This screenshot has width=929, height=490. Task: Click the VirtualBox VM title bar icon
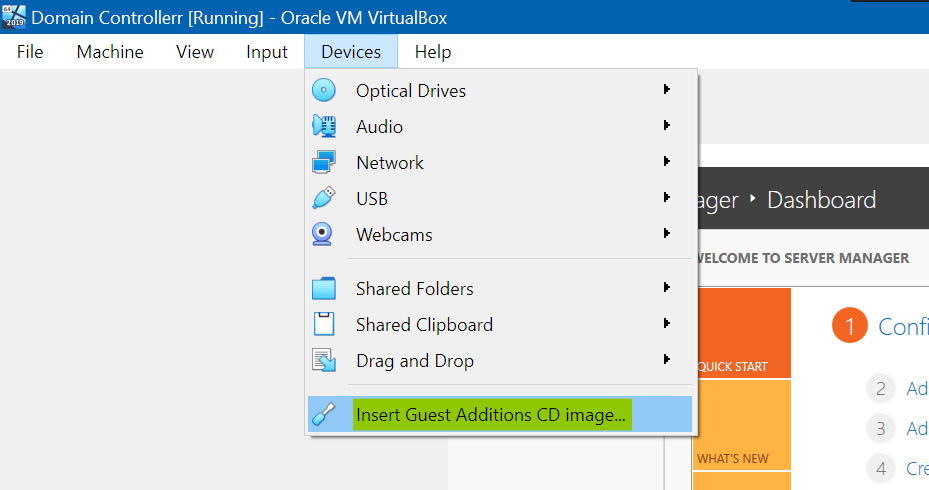pyautogui.click(x=14, y=17)
